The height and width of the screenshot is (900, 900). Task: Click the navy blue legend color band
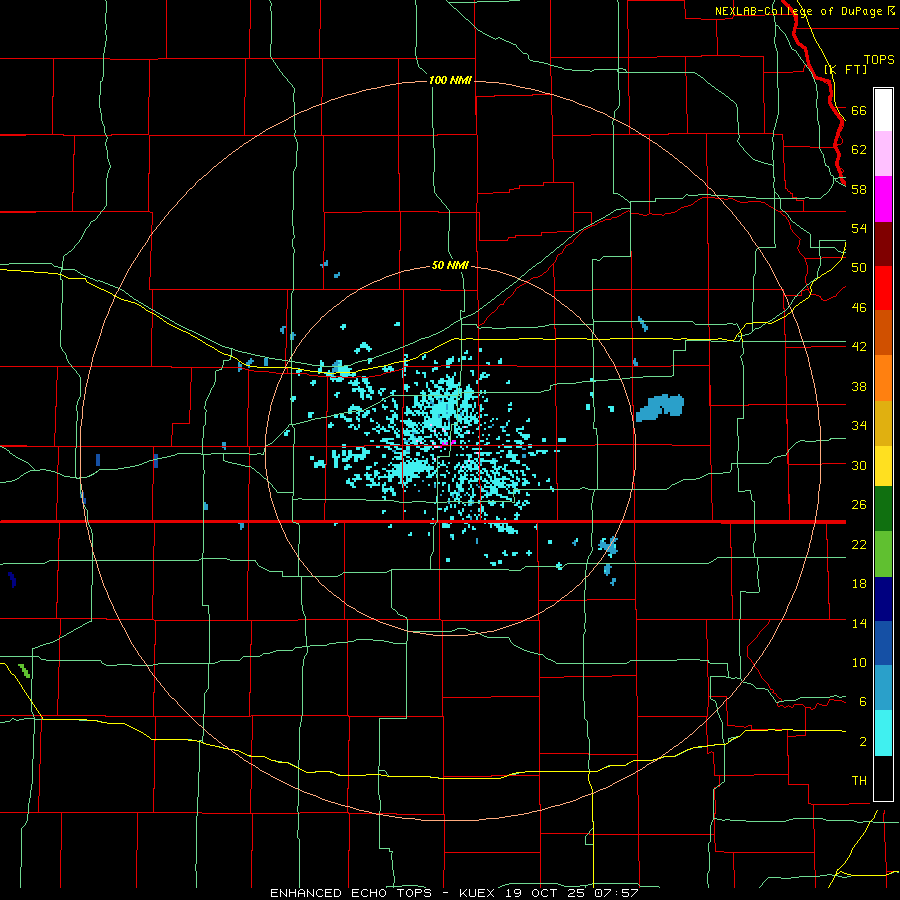(x=883, y=599)
